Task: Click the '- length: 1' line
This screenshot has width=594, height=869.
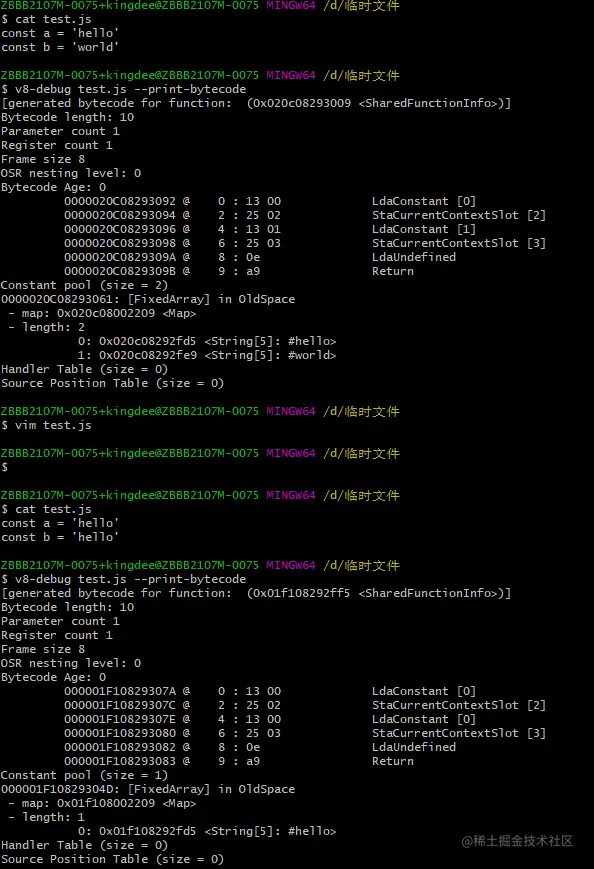Action: [46, 817]
